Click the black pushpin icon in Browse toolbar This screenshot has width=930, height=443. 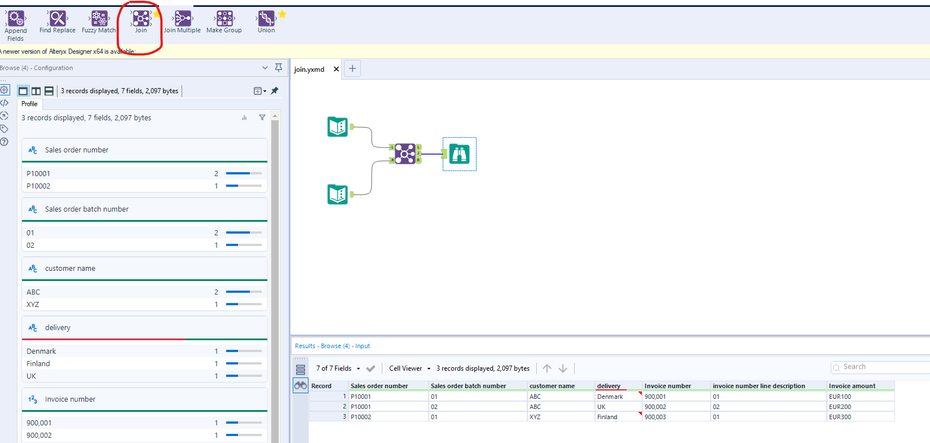(274, 91)
